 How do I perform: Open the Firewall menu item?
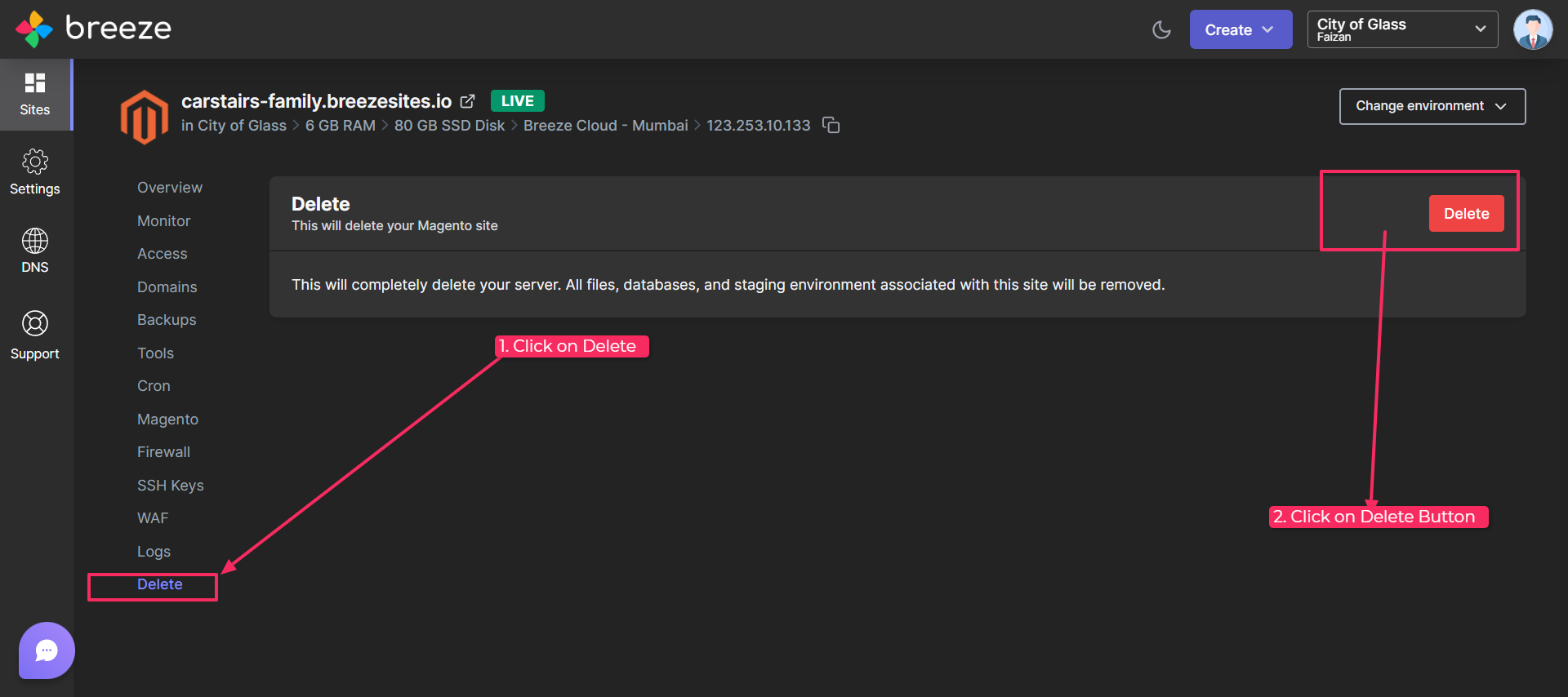pos(163,452)
